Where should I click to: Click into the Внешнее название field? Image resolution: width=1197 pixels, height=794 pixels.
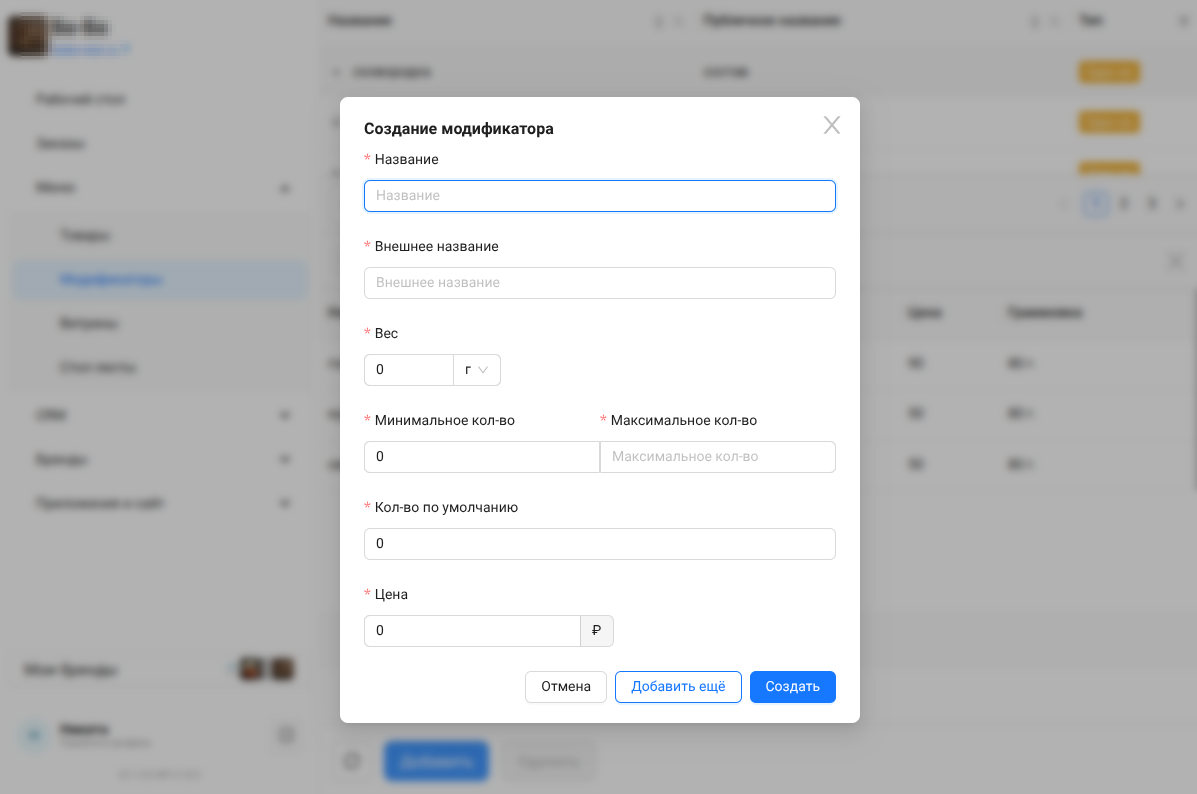click(600, 283)
